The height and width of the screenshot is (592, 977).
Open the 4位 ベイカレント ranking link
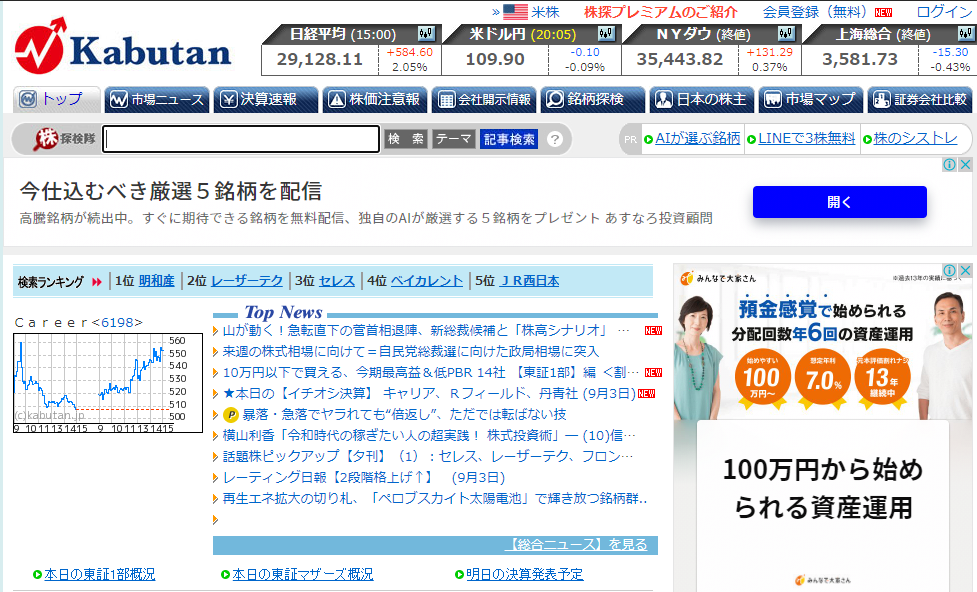[427, 281]
